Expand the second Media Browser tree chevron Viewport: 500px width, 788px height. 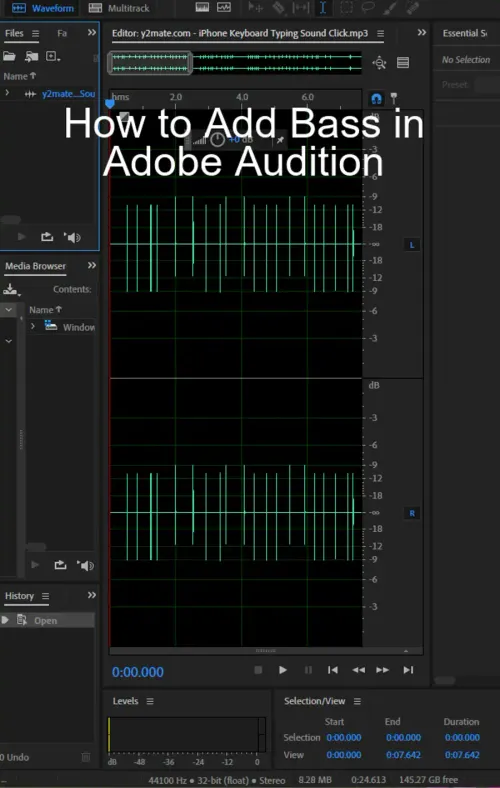9,341
